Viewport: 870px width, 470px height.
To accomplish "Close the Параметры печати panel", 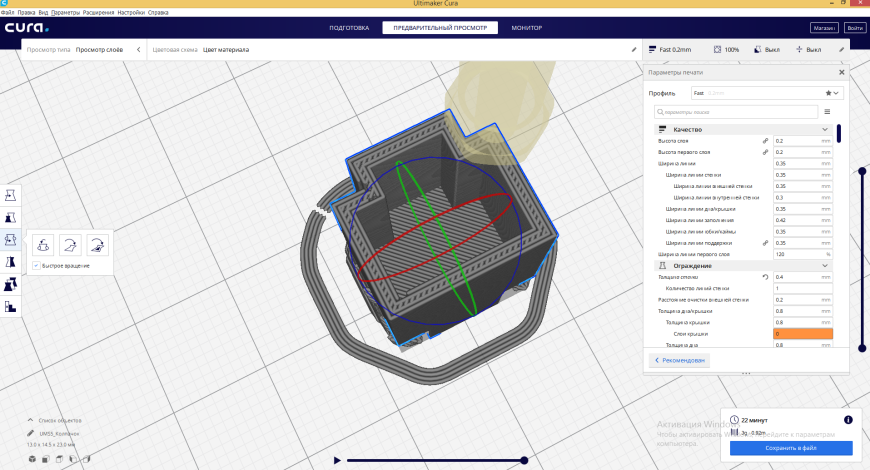I will (x=842, y=72).
